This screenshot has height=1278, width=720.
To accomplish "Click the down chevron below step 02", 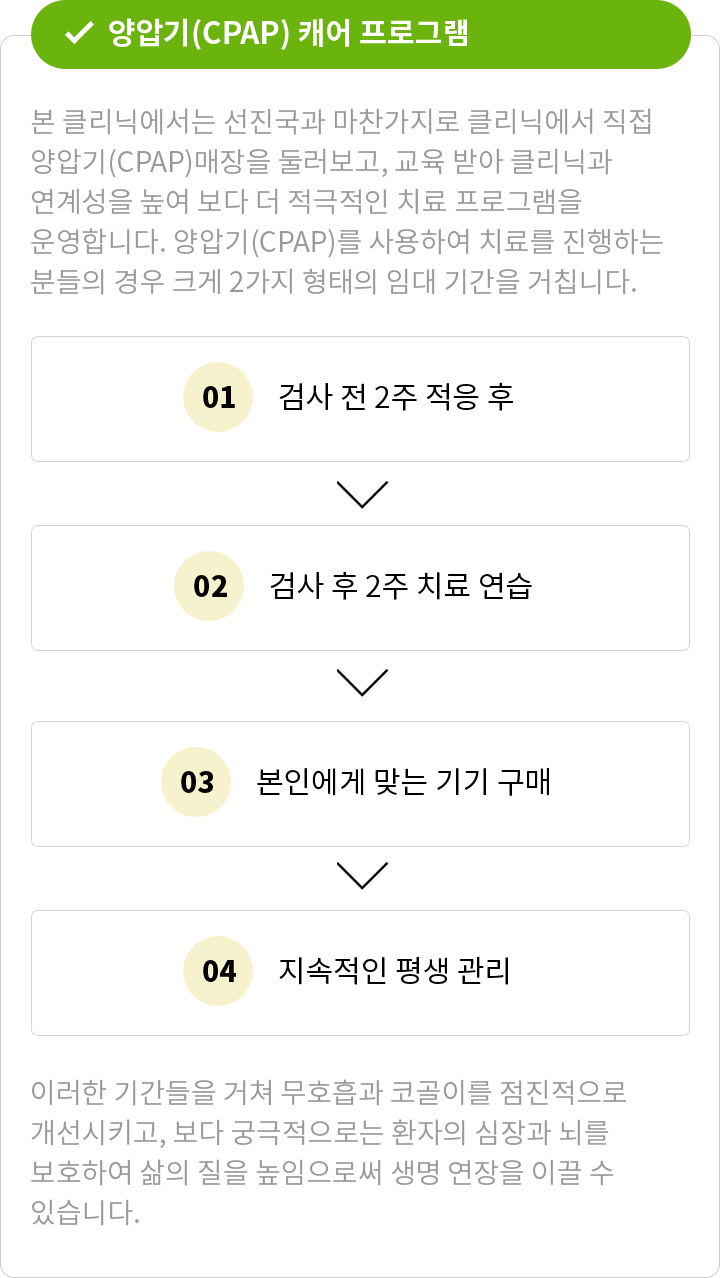I will pos(362,682).
